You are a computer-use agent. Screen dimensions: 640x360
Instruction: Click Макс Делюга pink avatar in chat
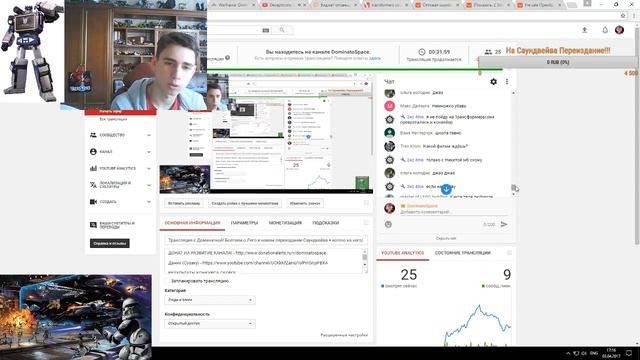389,106
